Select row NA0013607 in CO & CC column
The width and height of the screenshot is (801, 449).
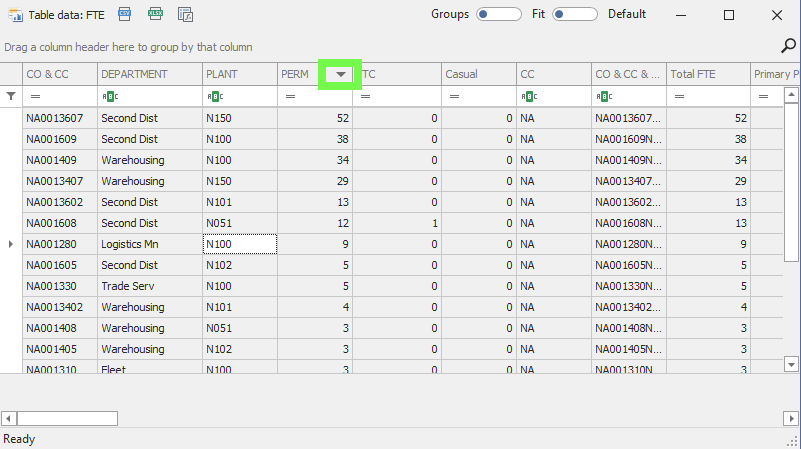59,118
